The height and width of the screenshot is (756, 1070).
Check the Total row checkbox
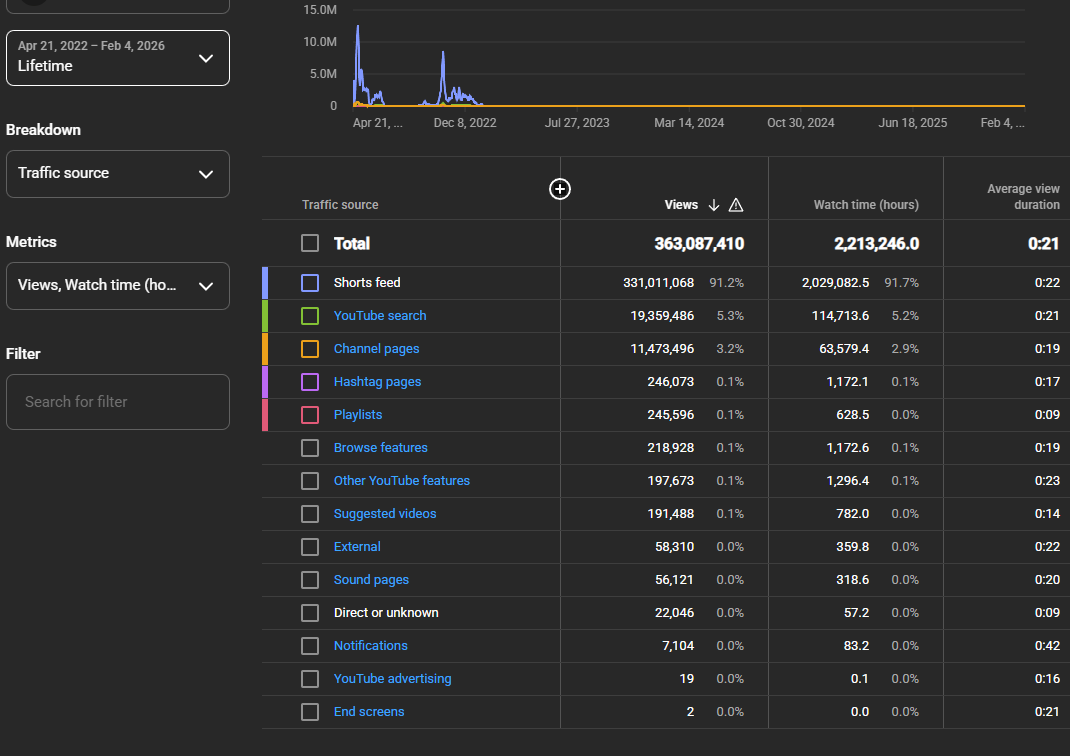(x=310, y=243)
